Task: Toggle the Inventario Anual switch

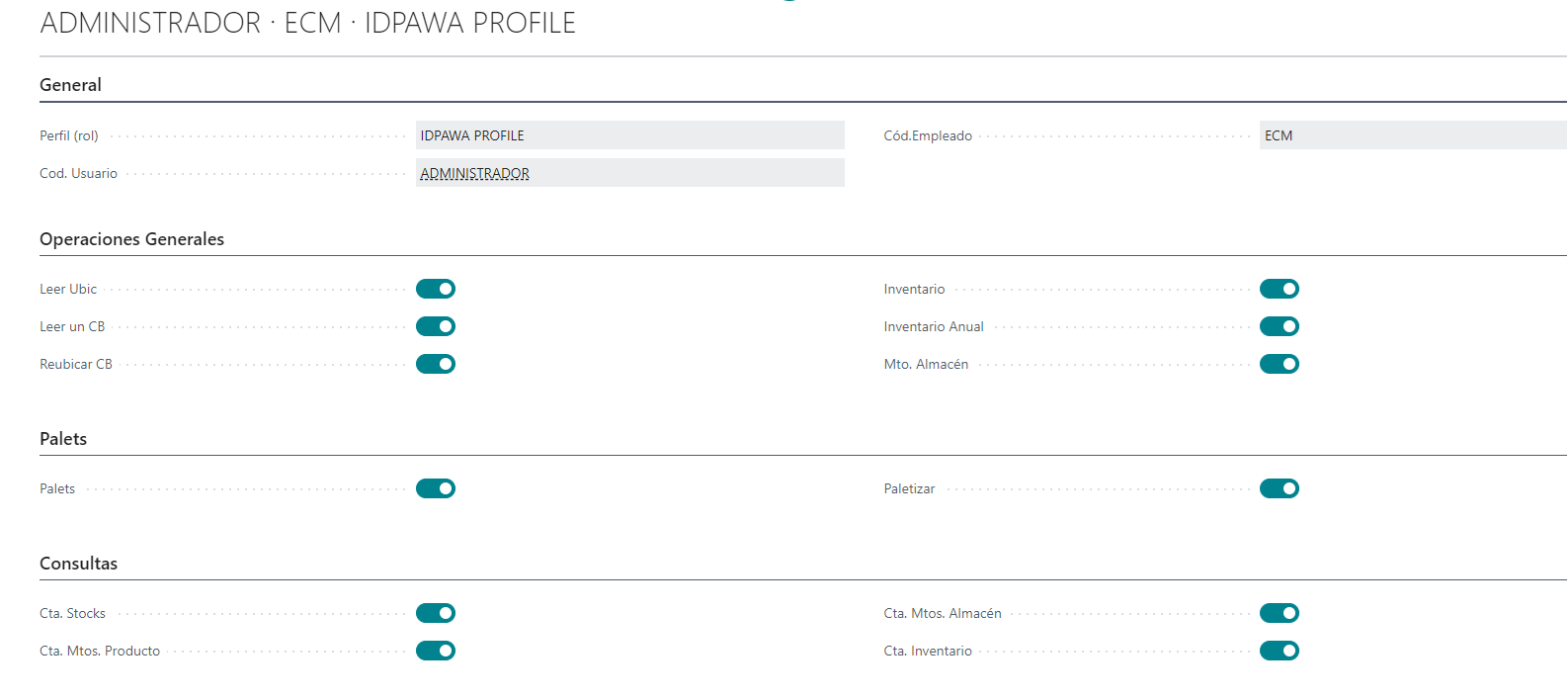Action: pyautogui.click(x=1279, y=326)
